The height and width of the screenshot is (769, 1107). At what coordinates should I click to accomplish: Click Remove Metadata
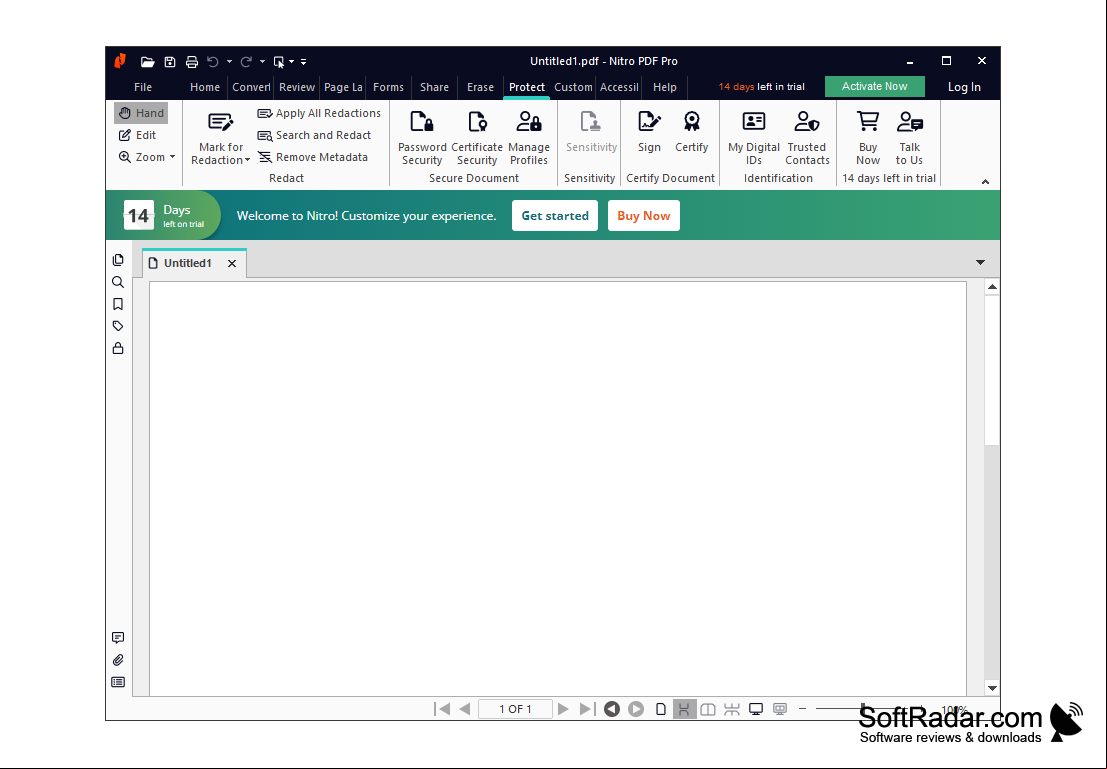[313, 157]
